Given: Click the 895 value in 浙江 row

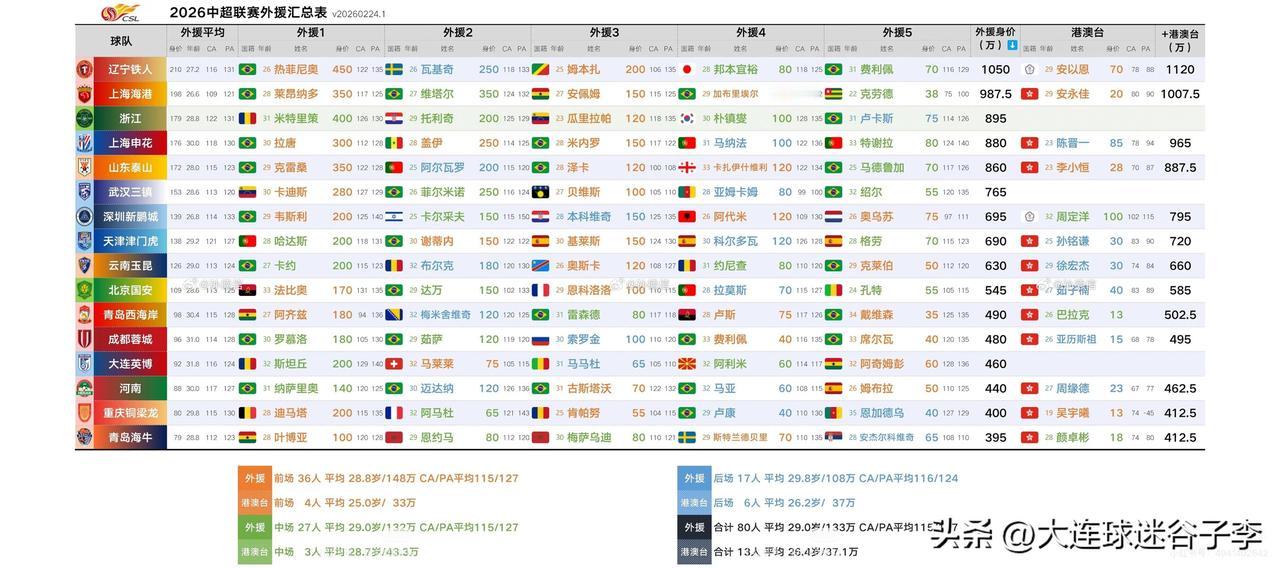Looking at the screenshot, I should (995, 118).
